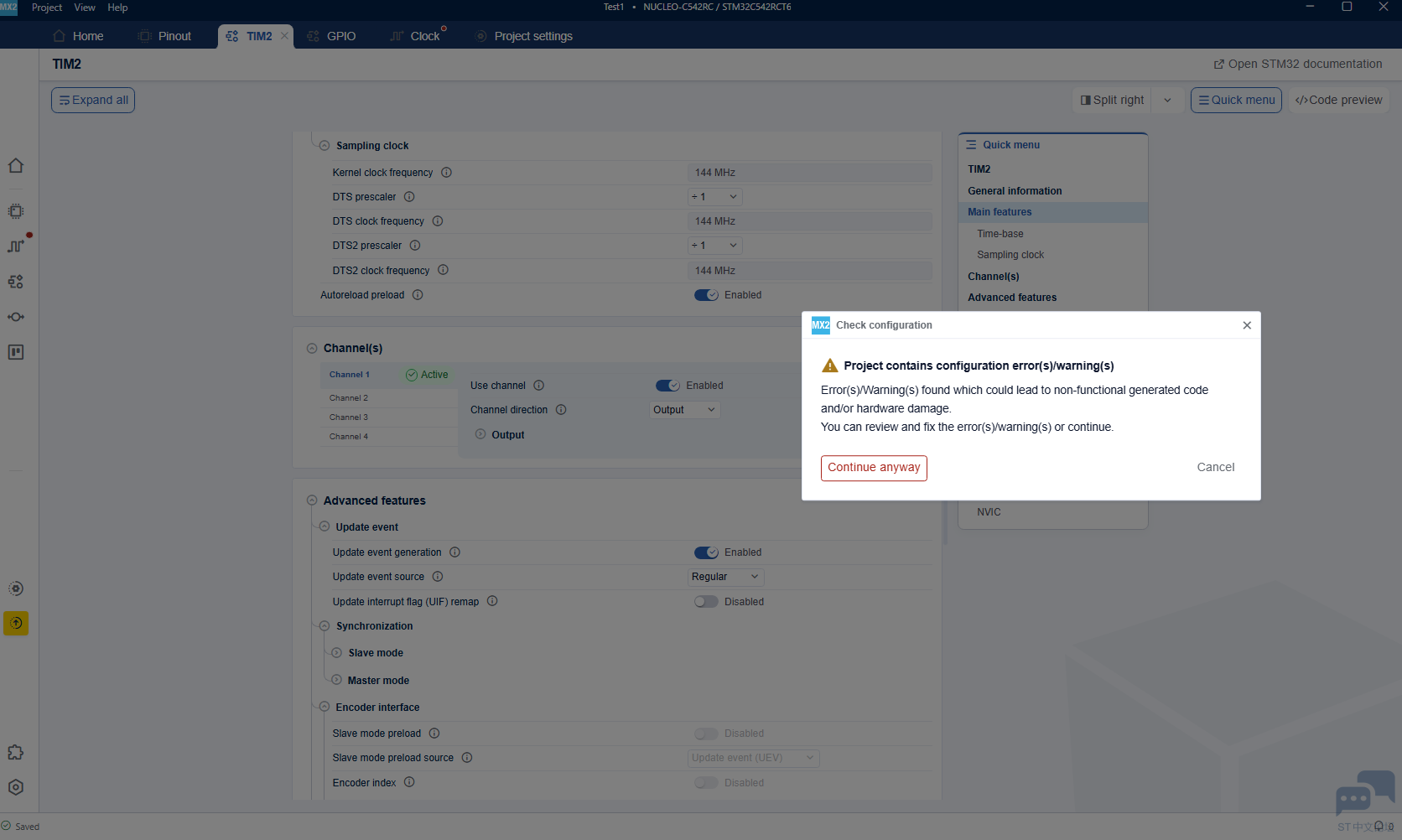
Task: Click Expand all button
Action: pyautogui.click(x=93, y=100)
